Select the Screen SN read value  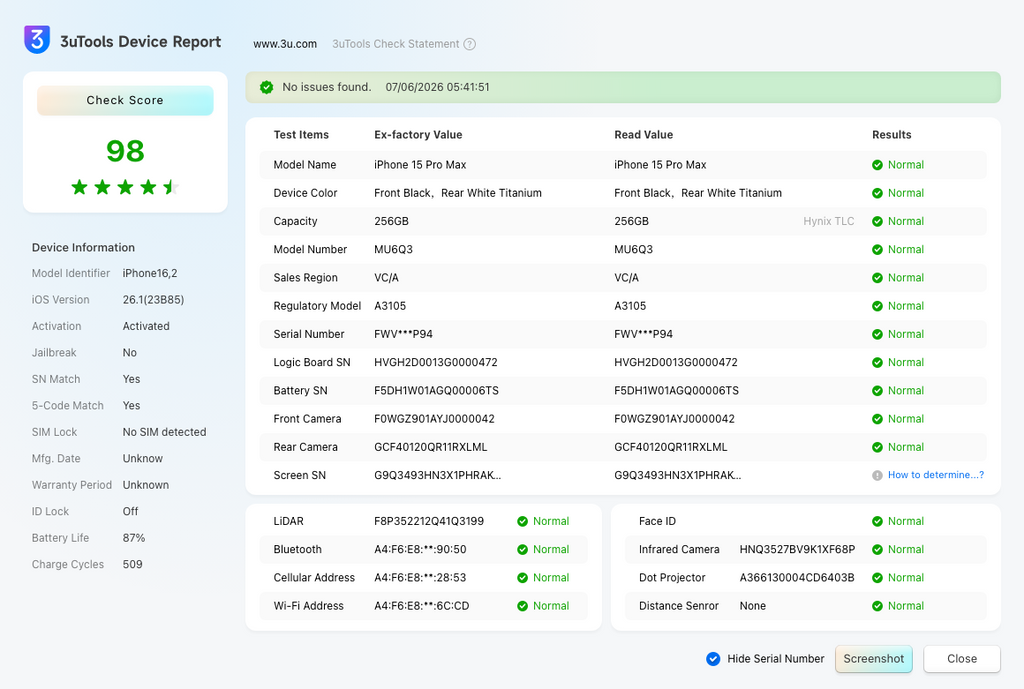tap(678, 475)
